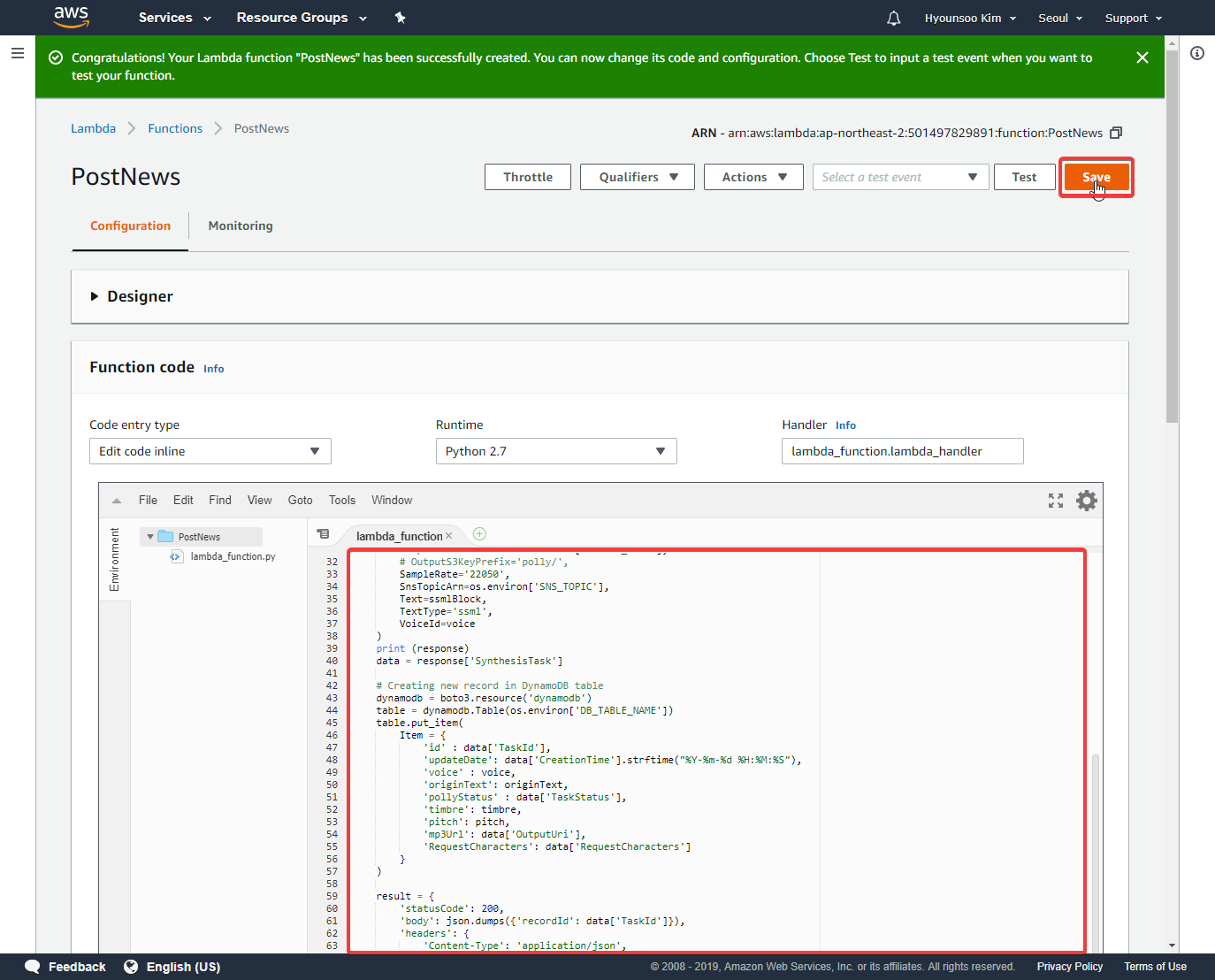This screenshot has height=980, width=1215.
Task: Open the Support dropdown menu
Action: click(1134, 18)
